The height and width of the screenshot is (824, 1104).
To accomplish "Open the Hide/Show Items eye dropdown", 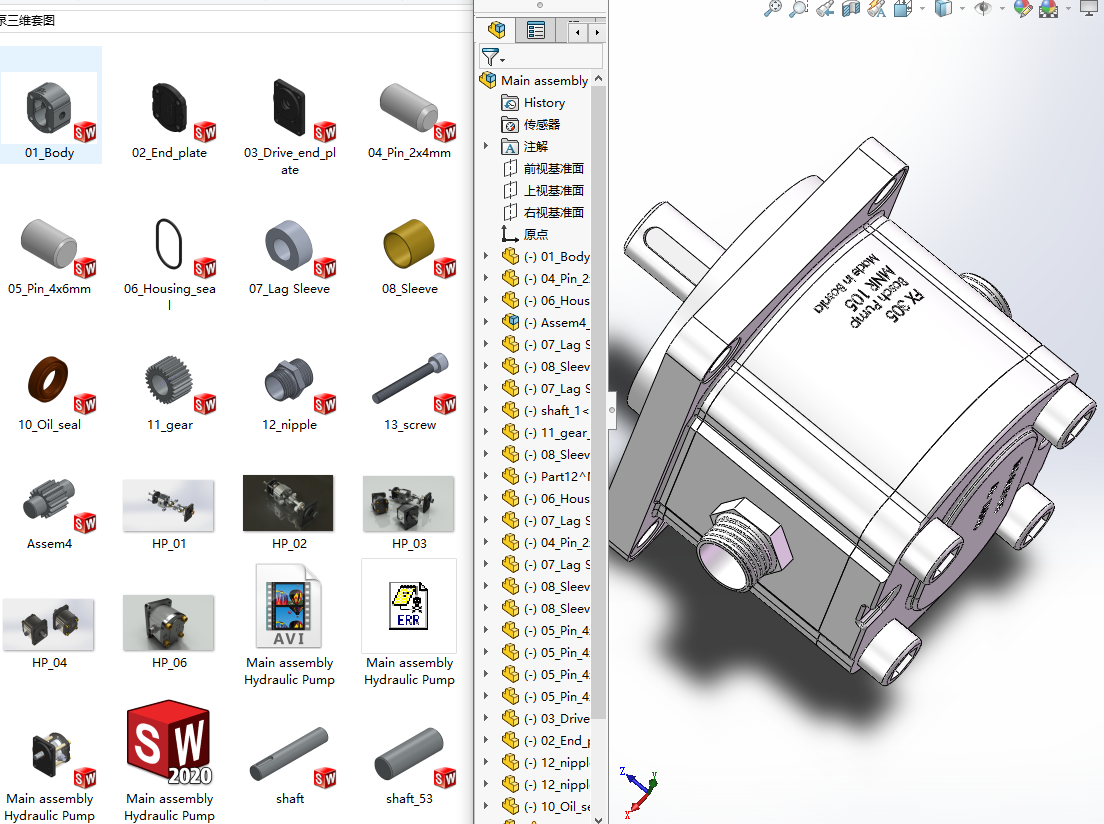I will tap(983, 9).
